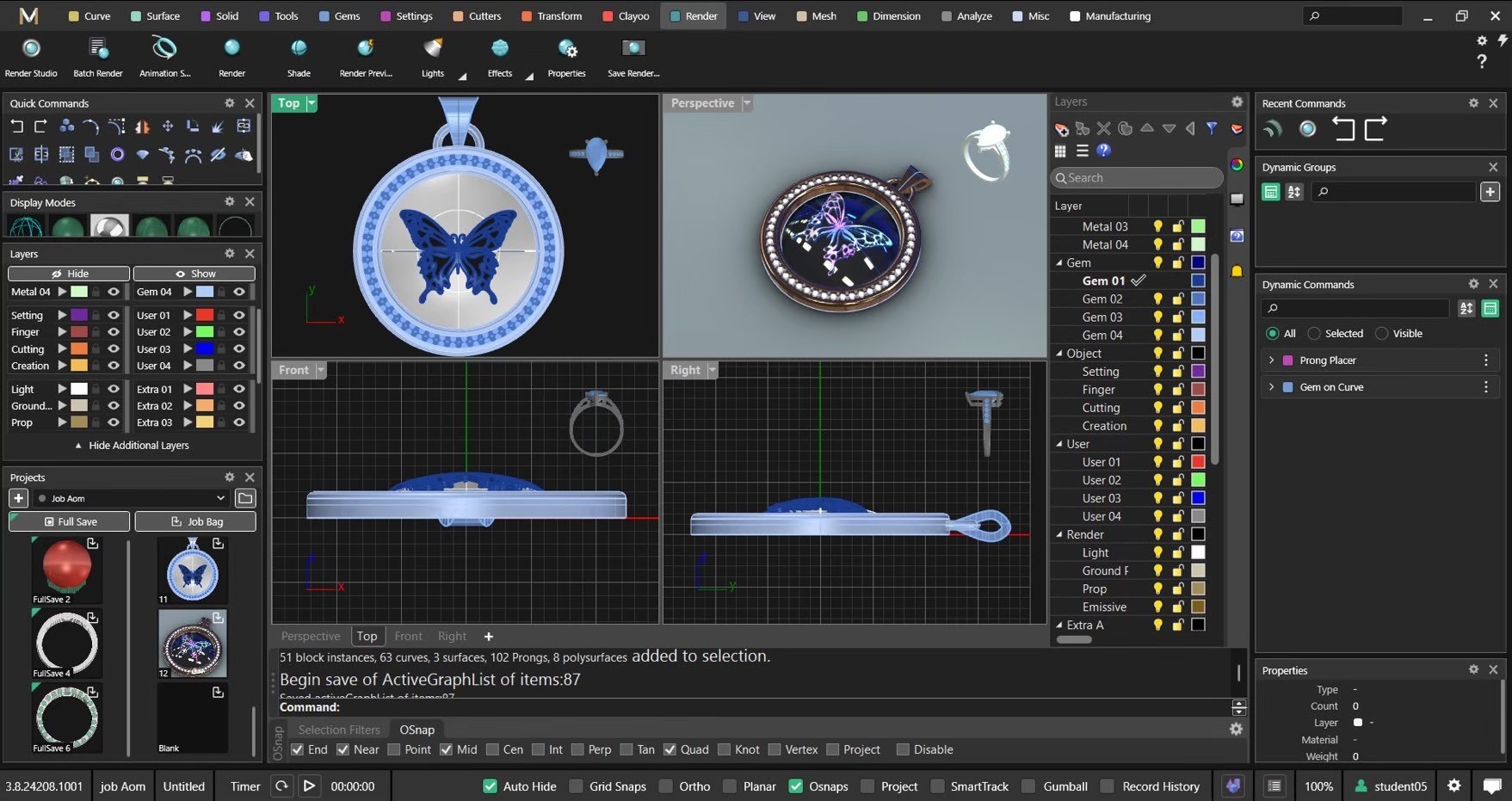Click the Hide button in Layers panel
Screen dimensions: 1512x801
click(69, 274)
